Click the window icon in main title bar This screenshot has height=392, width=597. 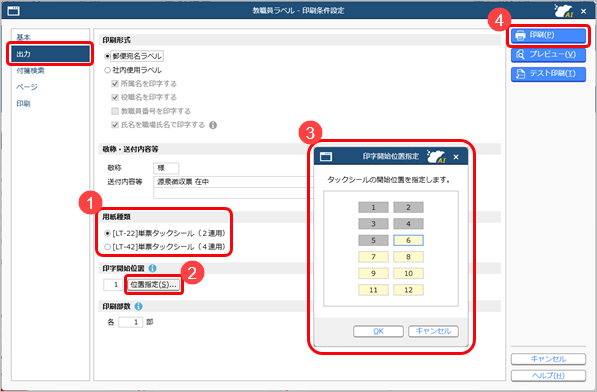point(13,11)
